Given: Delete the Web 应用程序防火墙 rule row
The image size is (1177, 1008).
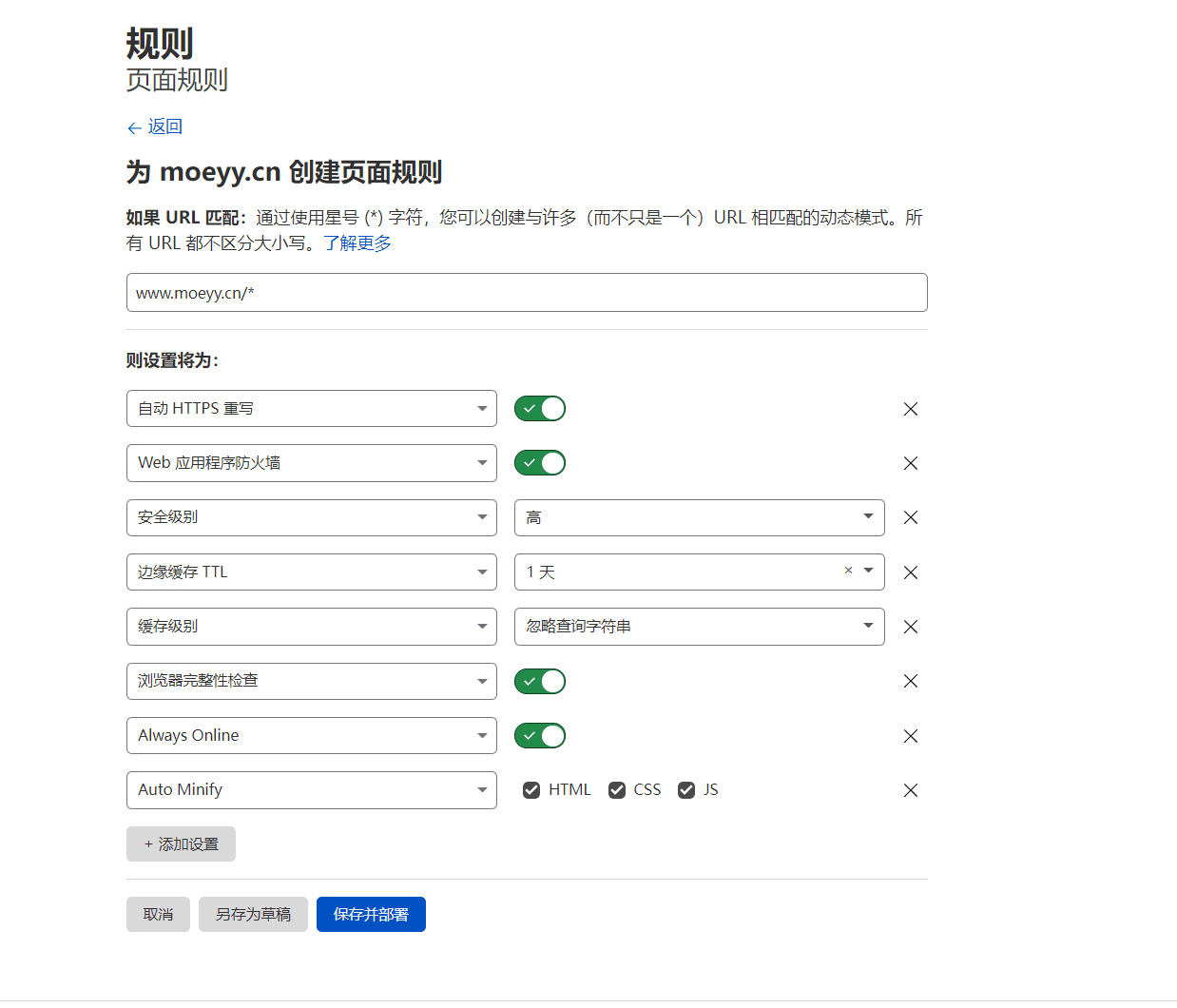Looking at the screenshot, I should 910,463.
